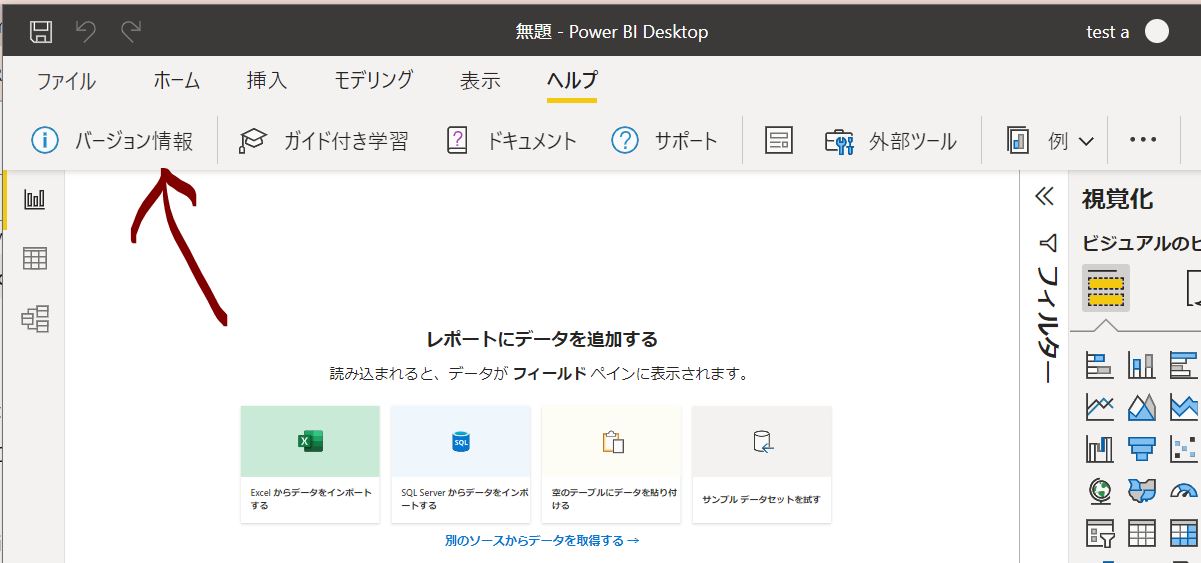The height and width of the screenshot is (563, 1201).
Task: Insert a line chart visual
Action: [1100, 407]
